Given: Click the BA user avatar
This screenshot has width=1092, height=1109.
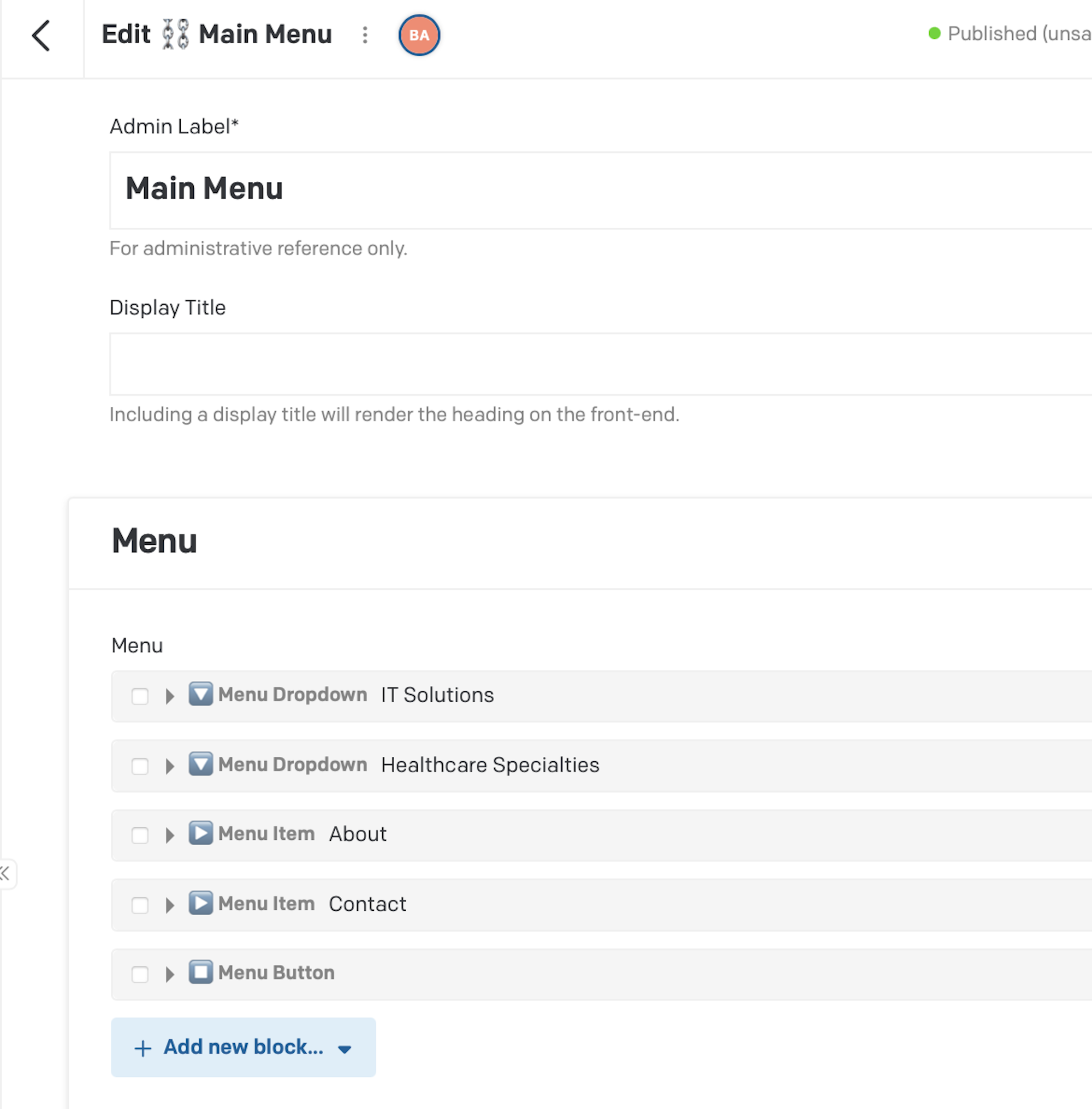Looking at the screenshot, I should [x=419, y=35].
